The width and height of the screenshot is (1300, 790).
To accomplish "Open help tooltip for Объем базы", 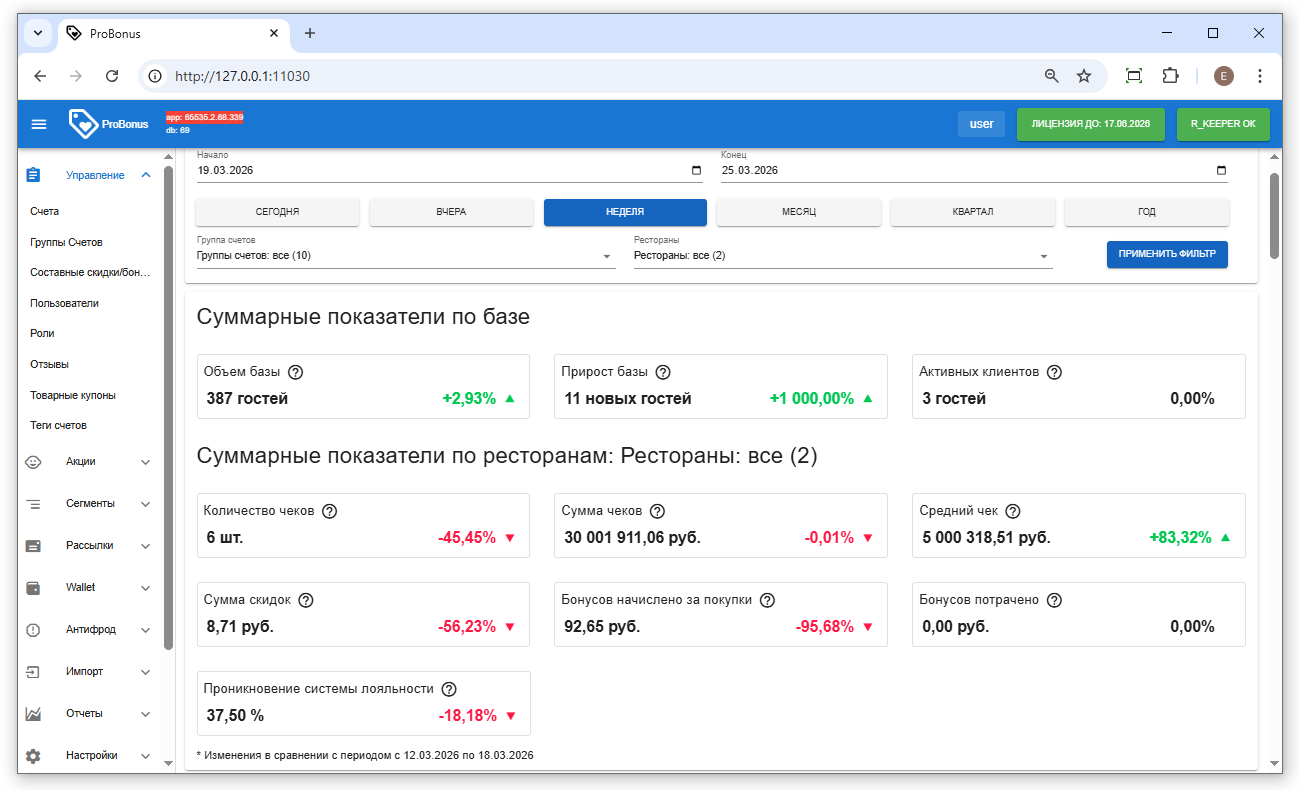I will [x=295, y=372].
